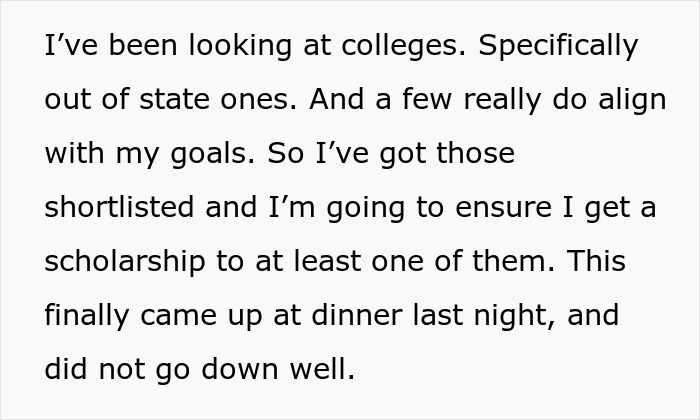Click the word 'night'
This screenshot has width=700, height=420.
[515, 316]
